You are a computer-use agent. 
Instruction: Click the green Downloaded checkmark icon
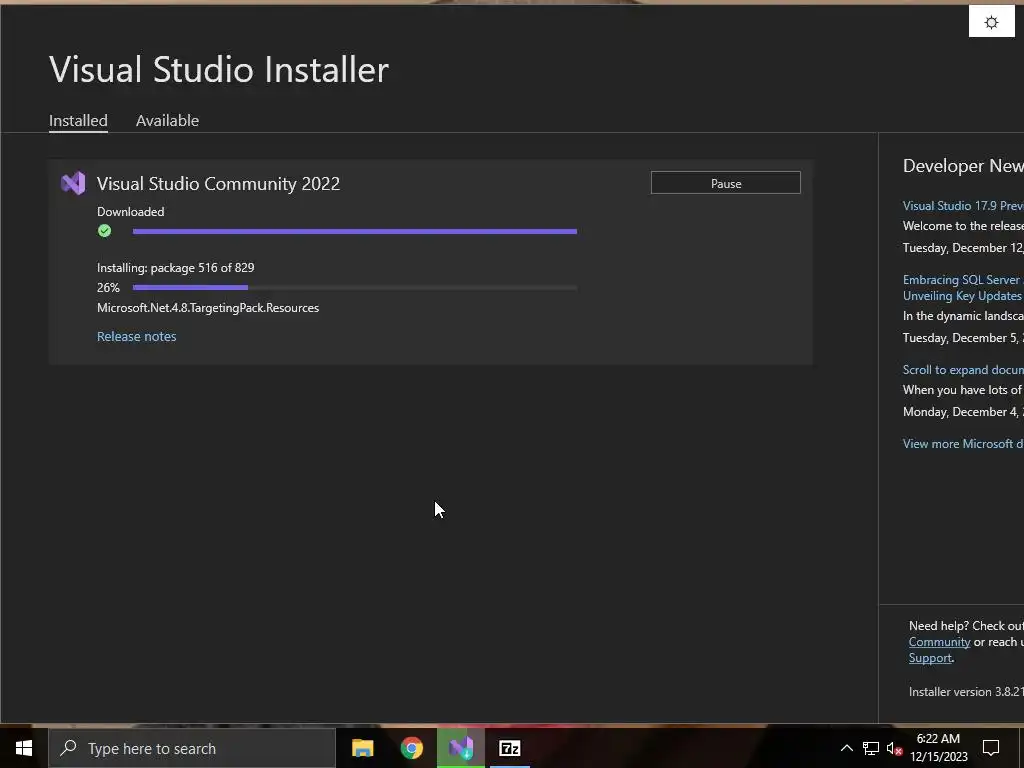pos(104,231)
